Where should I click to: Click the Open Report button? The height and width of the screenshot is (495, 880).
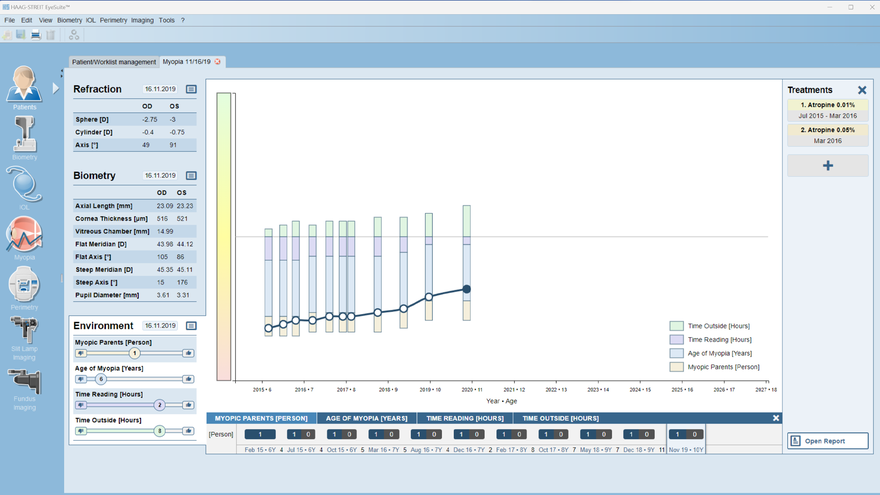[826, 441]
